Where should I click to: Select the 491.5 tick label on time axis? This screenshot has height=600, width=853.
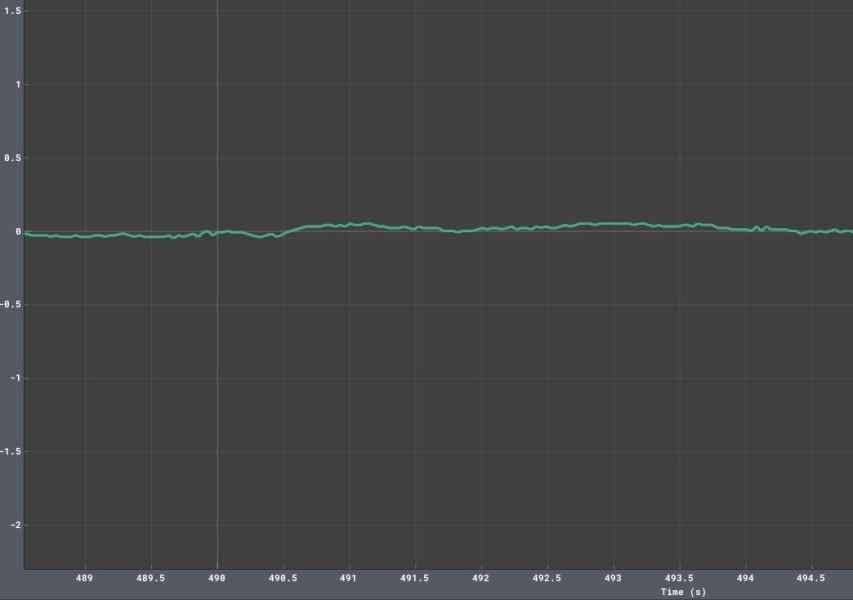(415, 578)
